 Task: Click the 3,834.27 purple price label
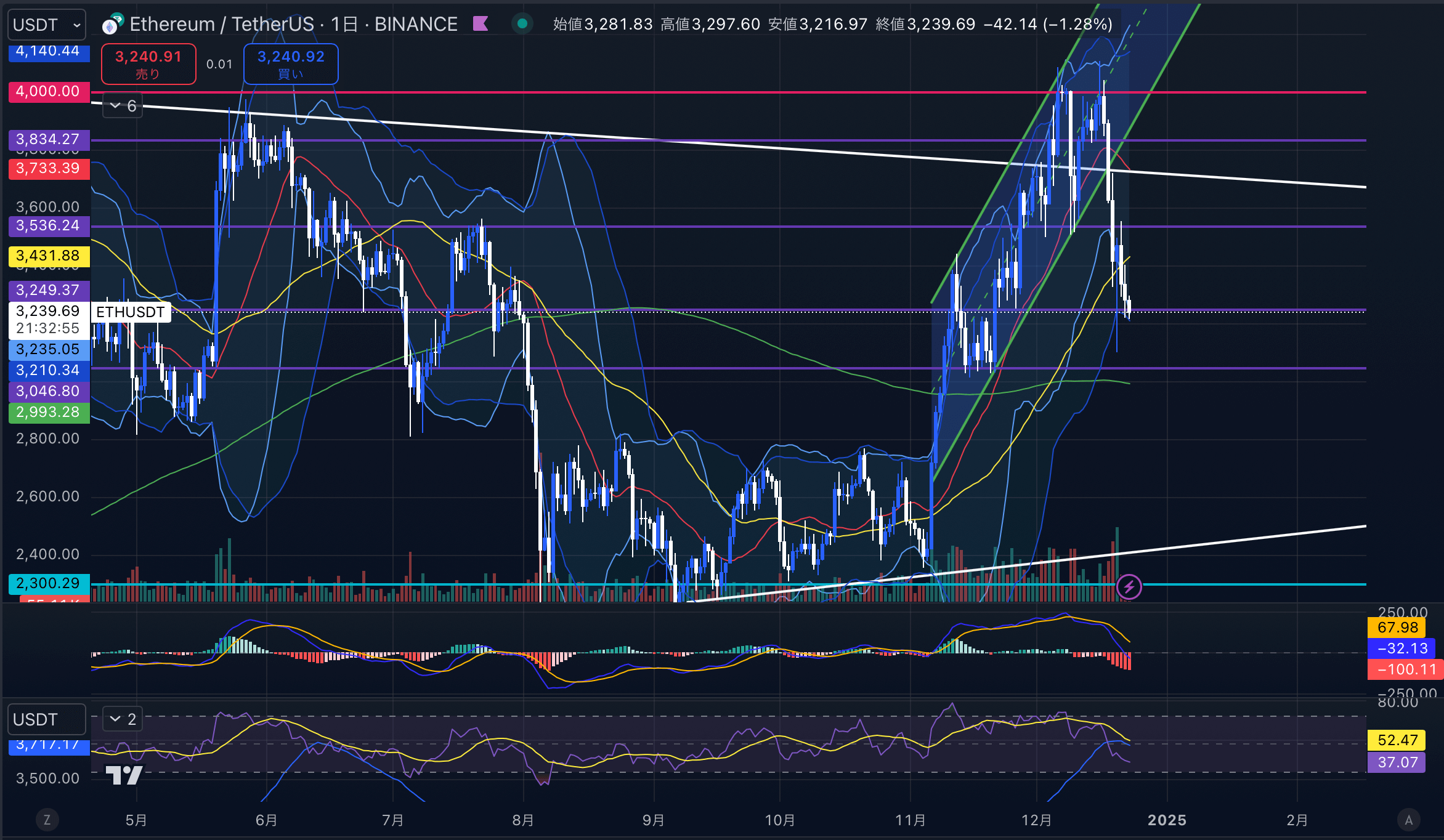click(49, 140)
